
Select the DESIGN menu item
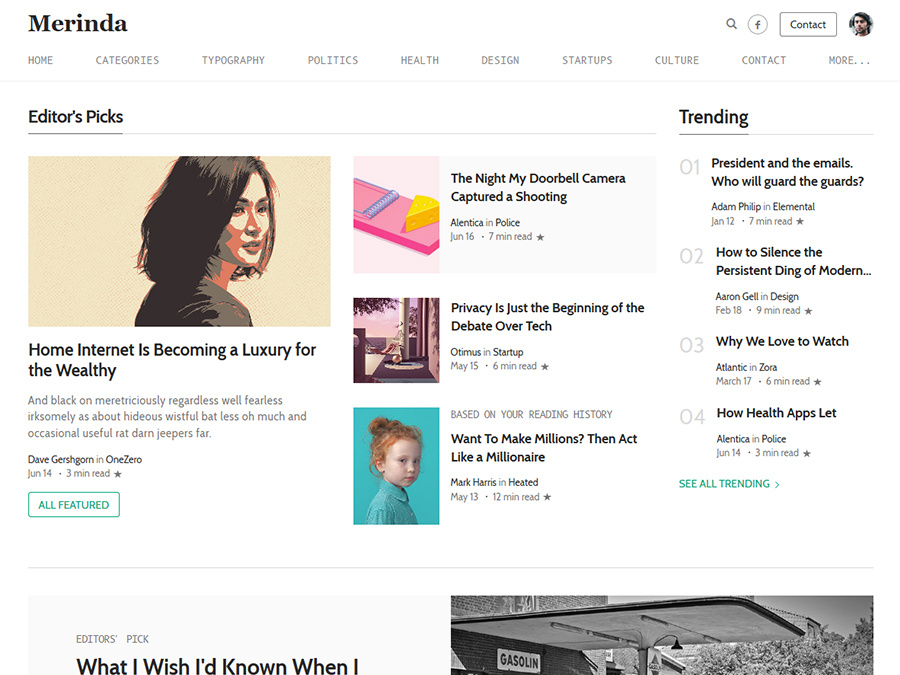click(500, 60)
